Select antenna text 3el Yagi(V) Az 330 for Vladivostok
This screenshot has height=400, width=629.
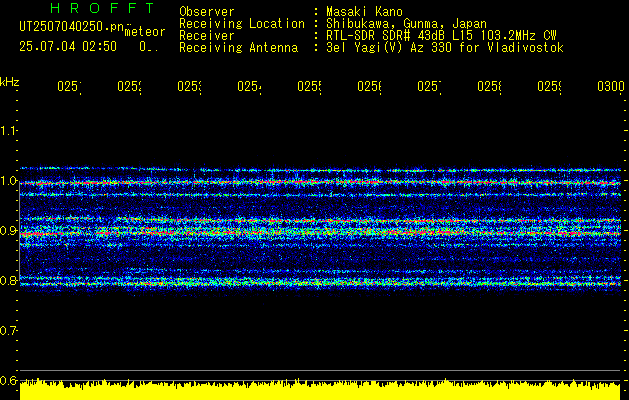445,48
